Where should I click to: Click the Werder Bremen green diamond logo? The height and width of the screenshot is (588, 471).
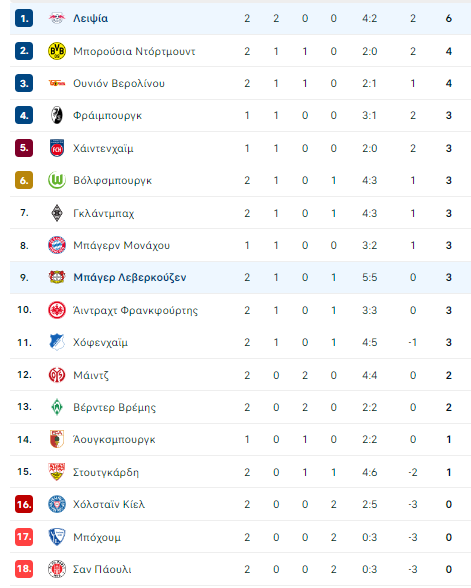pyautogui.click(x=57, y=407)
